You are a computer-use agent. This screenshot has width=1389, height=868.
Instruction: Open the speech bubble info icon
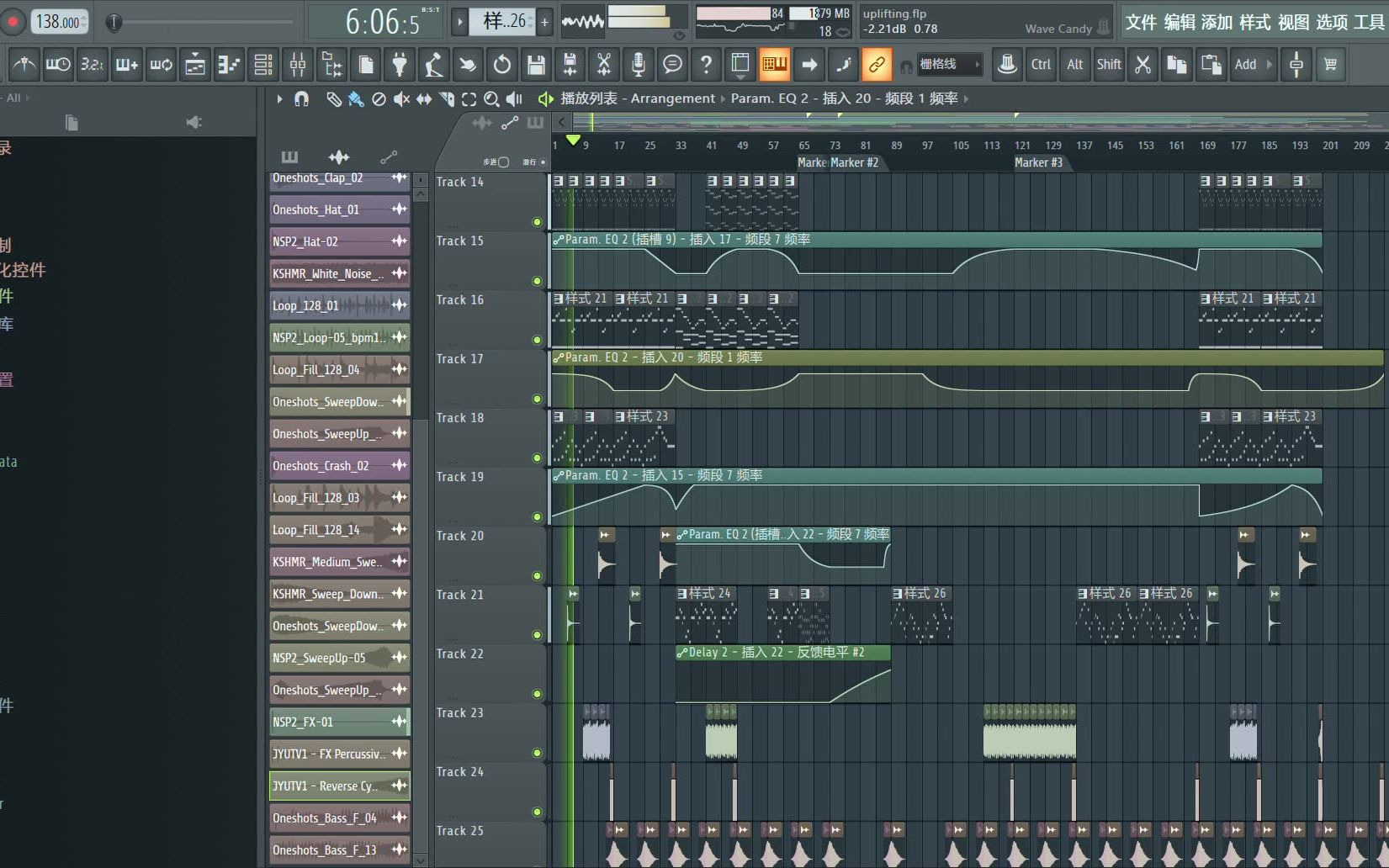(672, 64)
